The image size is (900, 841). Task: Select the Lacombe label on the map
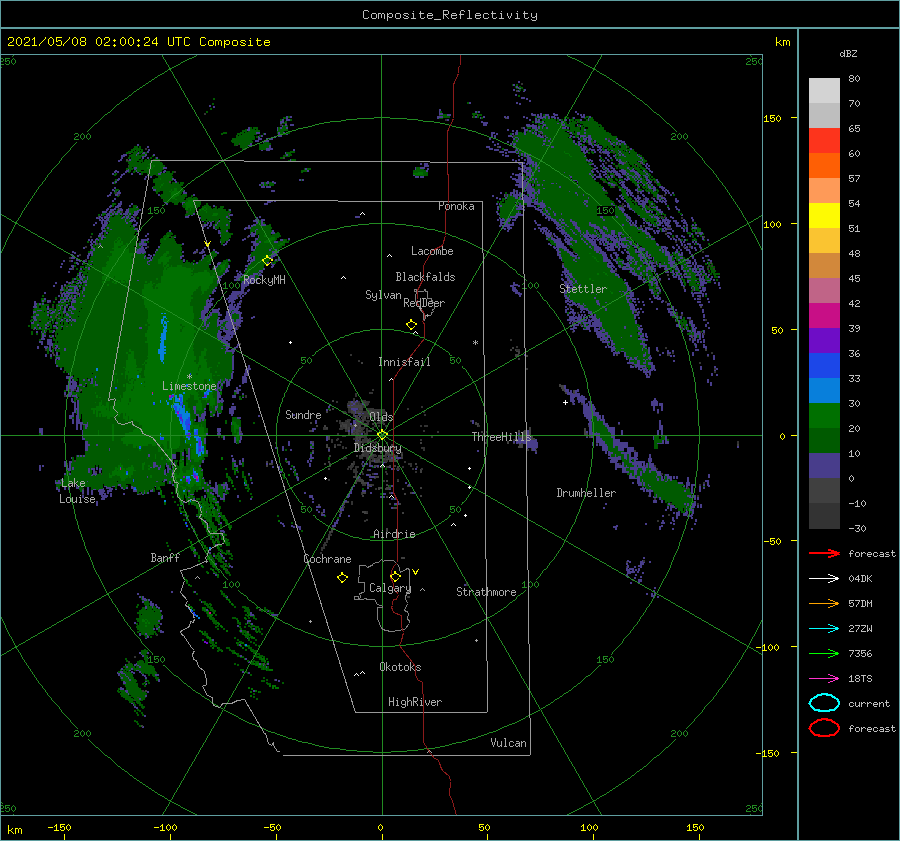(432, 251)
